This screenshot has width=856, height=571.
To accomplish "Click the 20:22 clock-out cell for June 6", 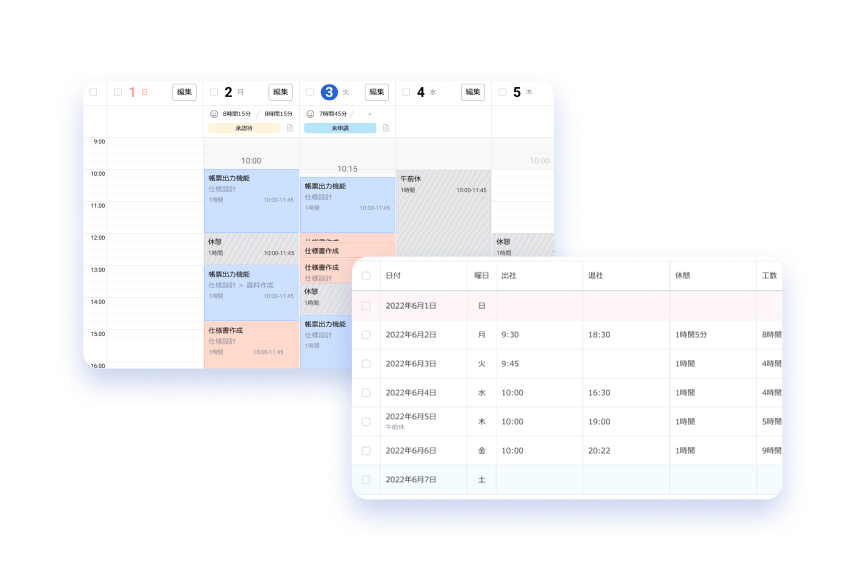I will pos(600,451).
